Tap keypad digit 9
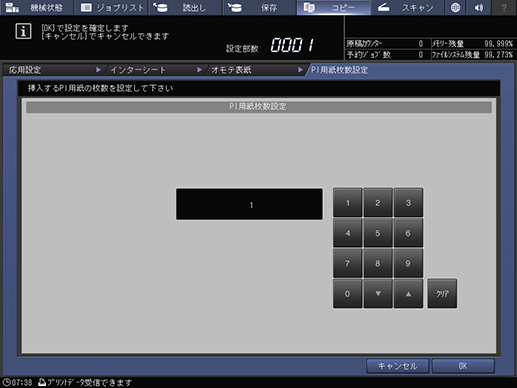 (408, 263)
